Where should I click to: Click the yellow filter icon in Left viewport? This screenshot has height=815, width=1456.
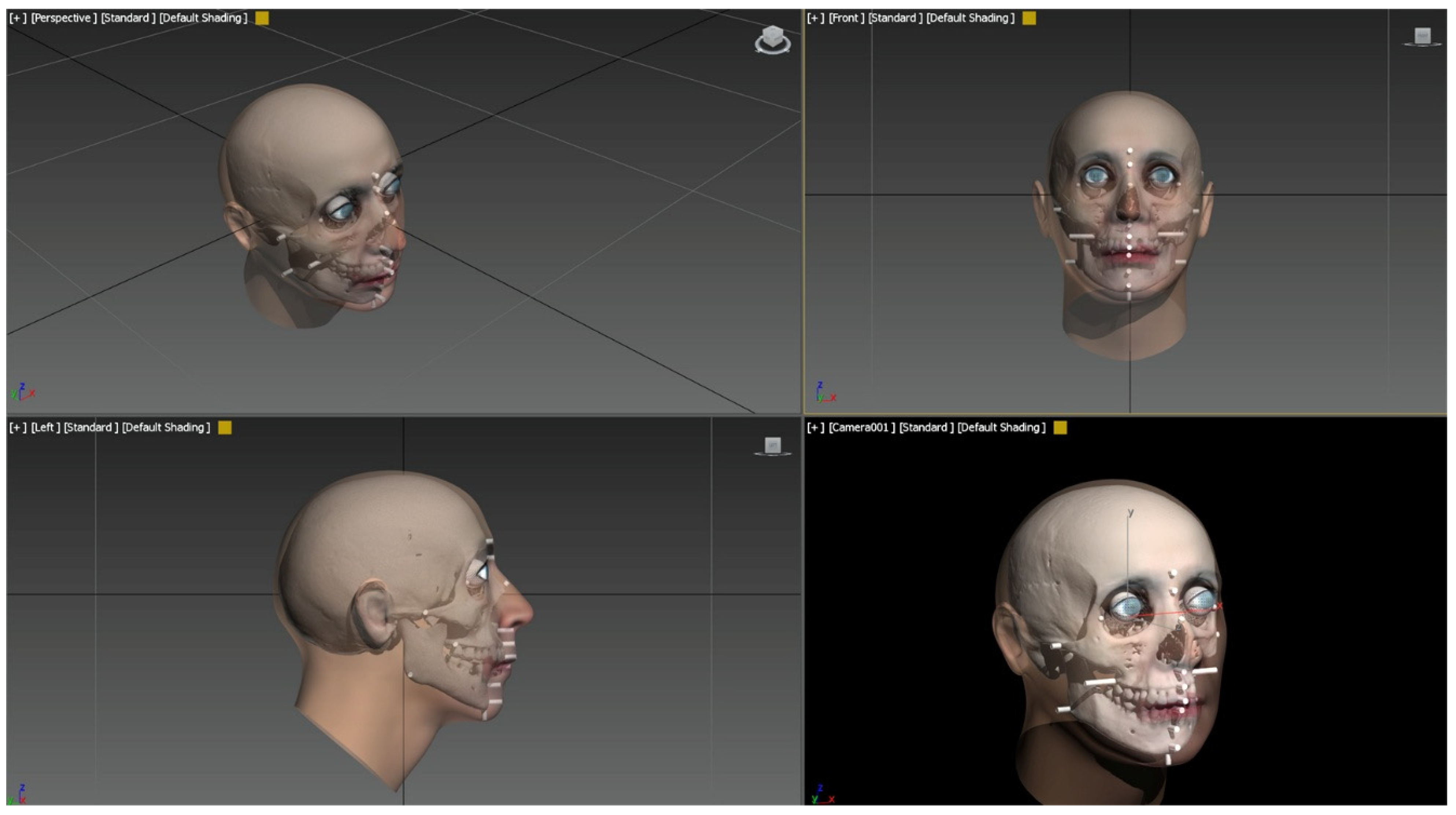coord(224,428)
